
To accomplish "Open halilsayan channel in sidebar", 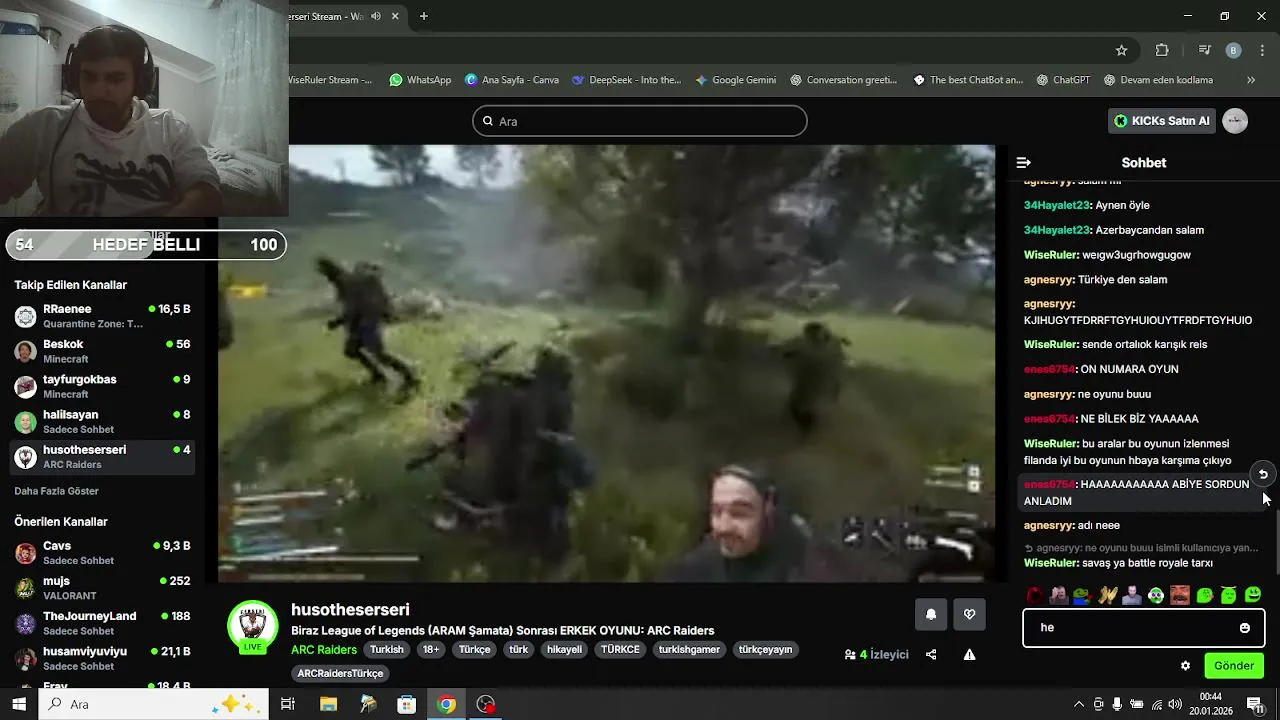I will 102,421.
